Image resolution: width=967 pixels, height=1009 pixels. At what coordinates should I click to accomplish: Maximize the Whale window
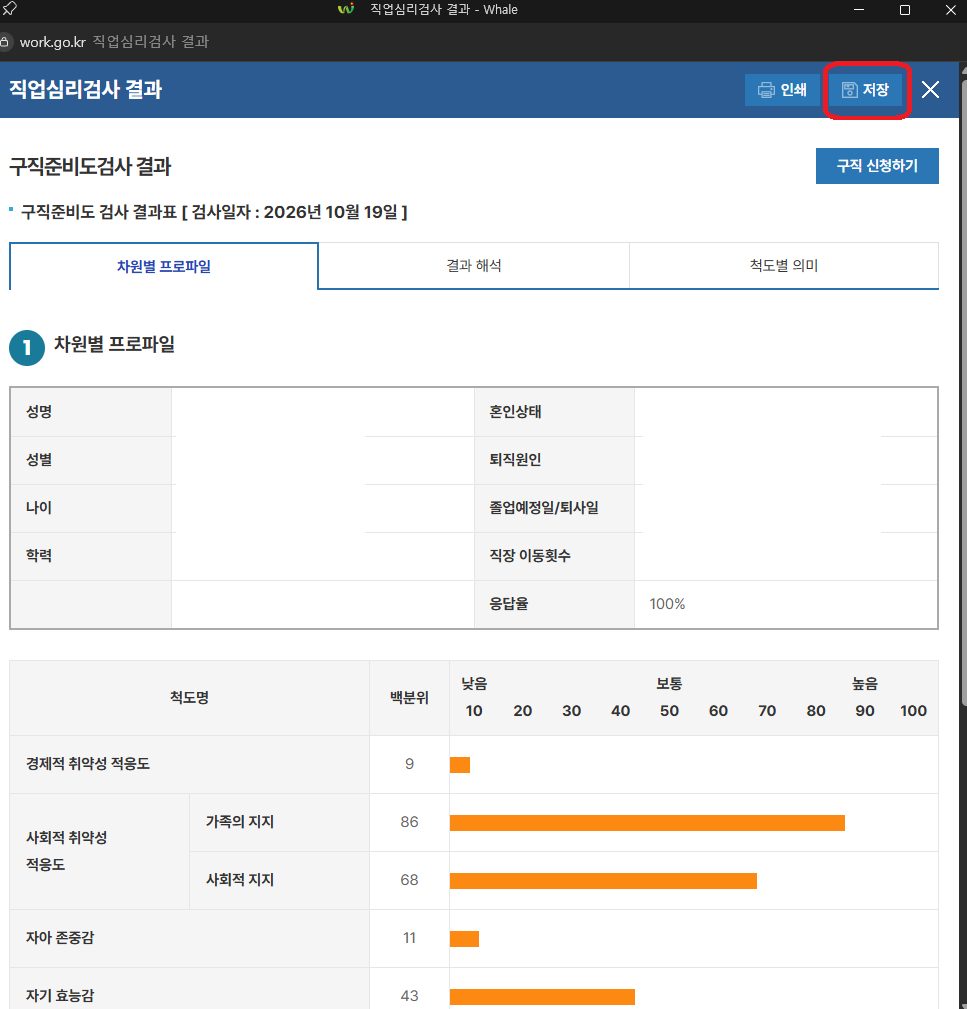905,10
